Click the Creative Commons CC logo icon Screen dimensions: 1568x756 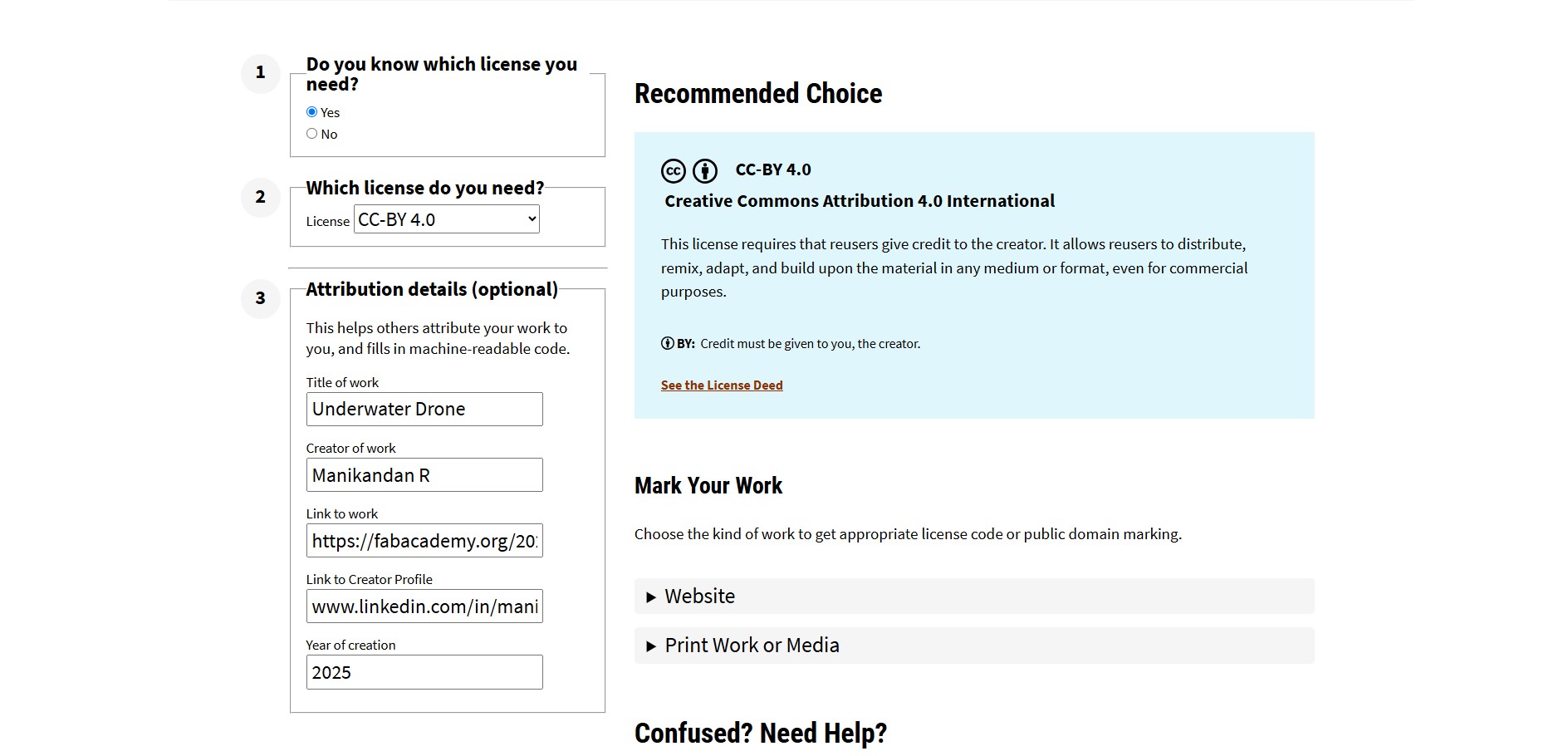tap(673, 171)
